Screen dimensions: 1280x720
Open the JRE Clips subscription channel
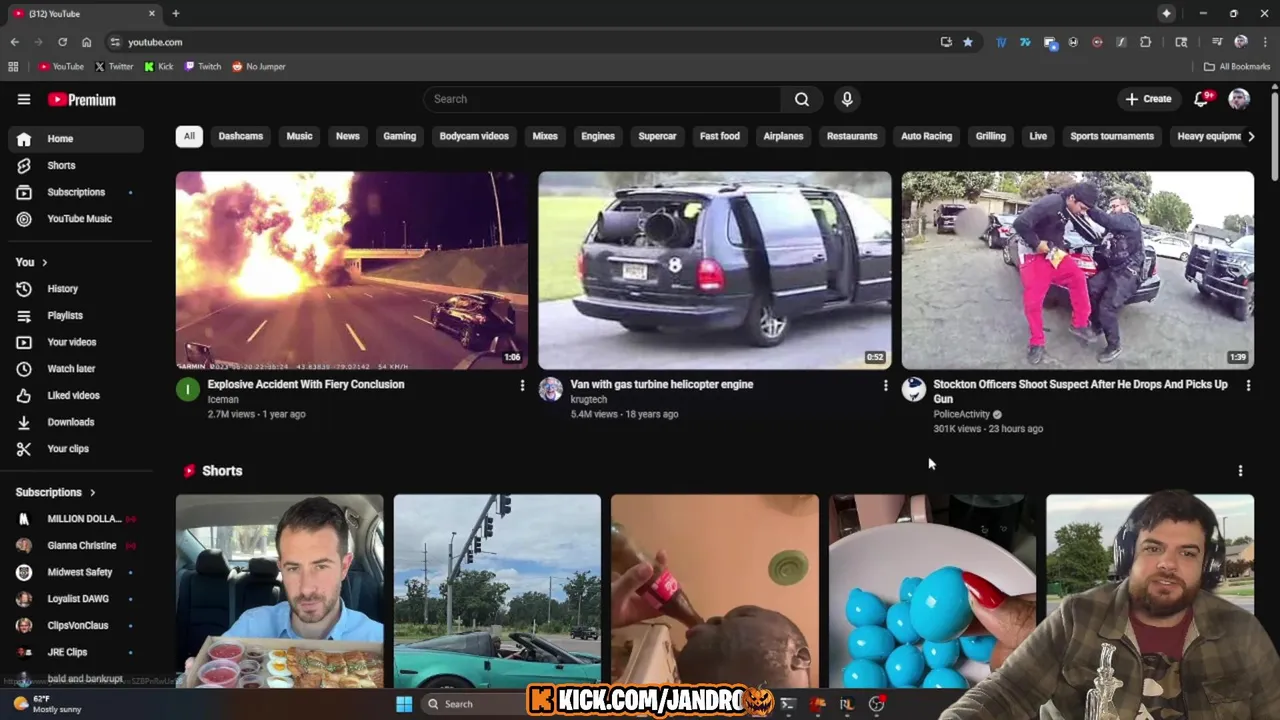76,652
